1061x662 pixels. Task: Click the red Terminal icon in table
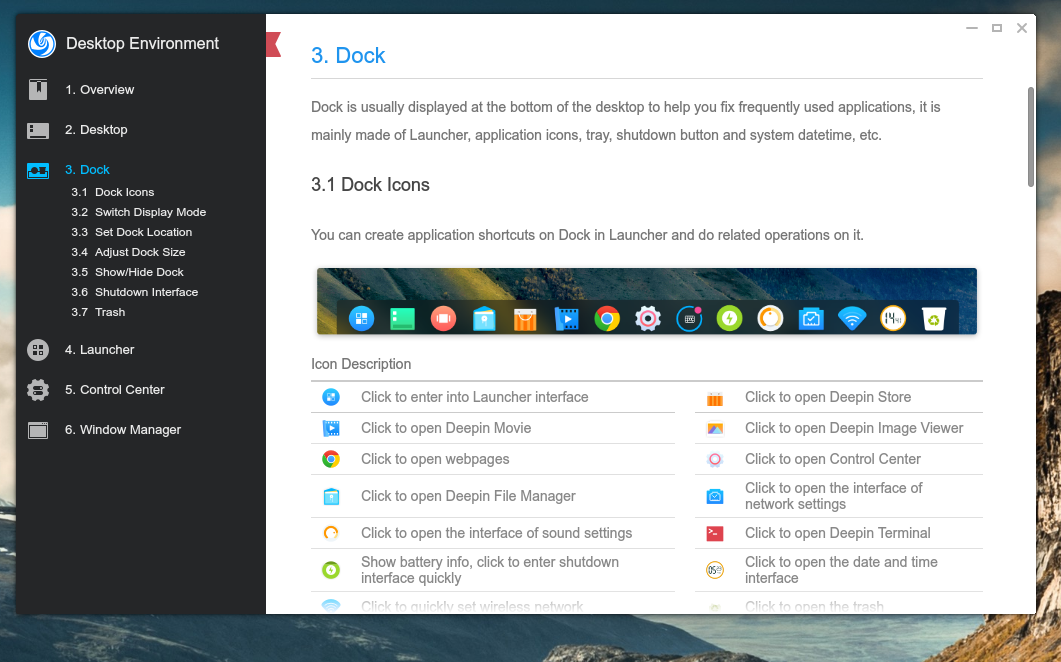tap(715, 533)
